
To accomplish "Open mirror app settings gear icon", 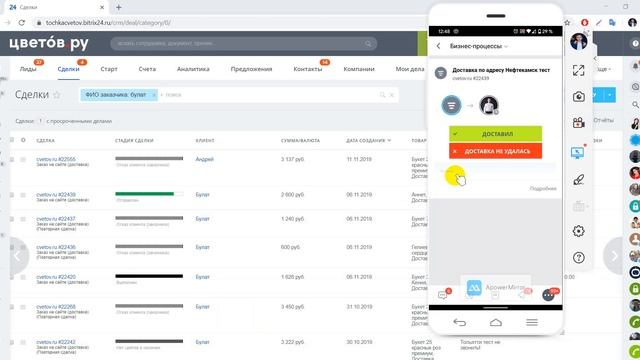I will pos(578,231).
